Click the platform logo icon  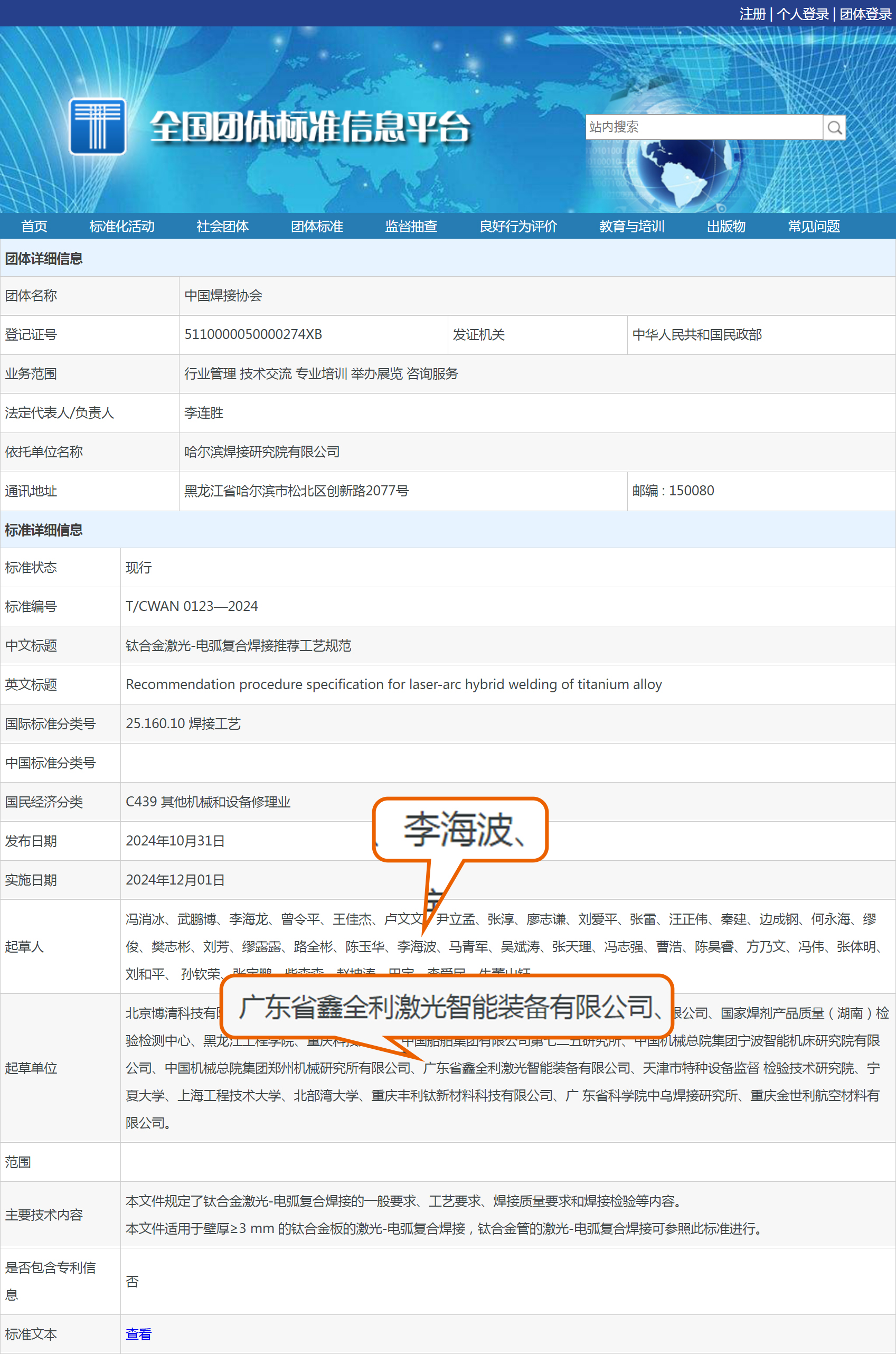coord(97,126)
